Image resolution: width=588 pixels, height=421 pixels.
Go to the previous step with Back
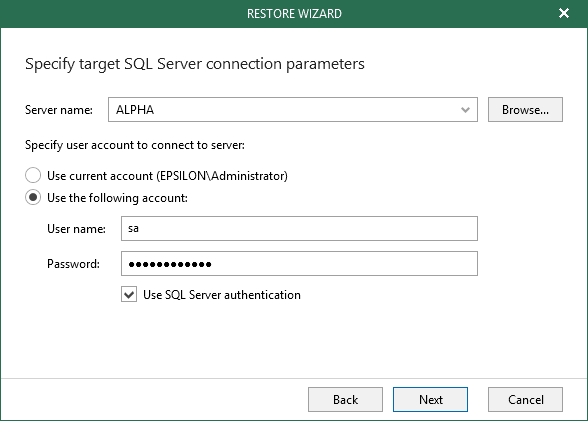[x=345, y=400]
